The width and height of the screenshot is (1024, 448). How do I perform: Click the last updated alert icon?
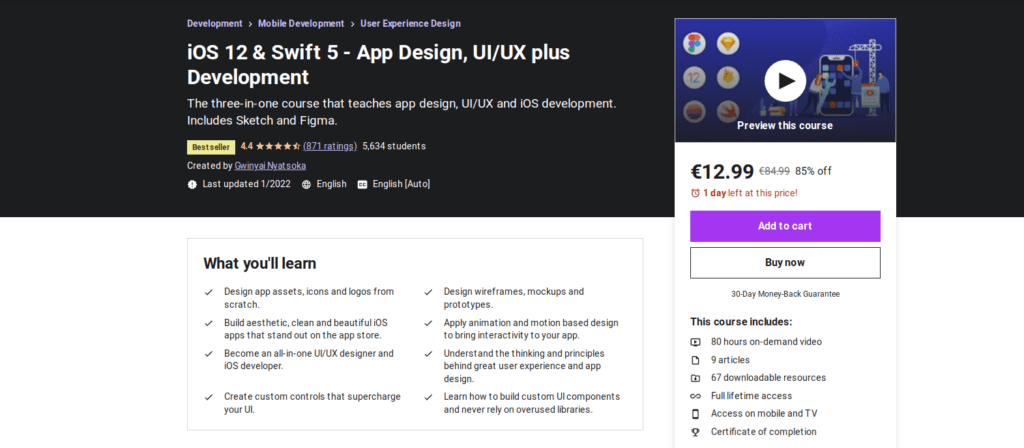[192, 184]
